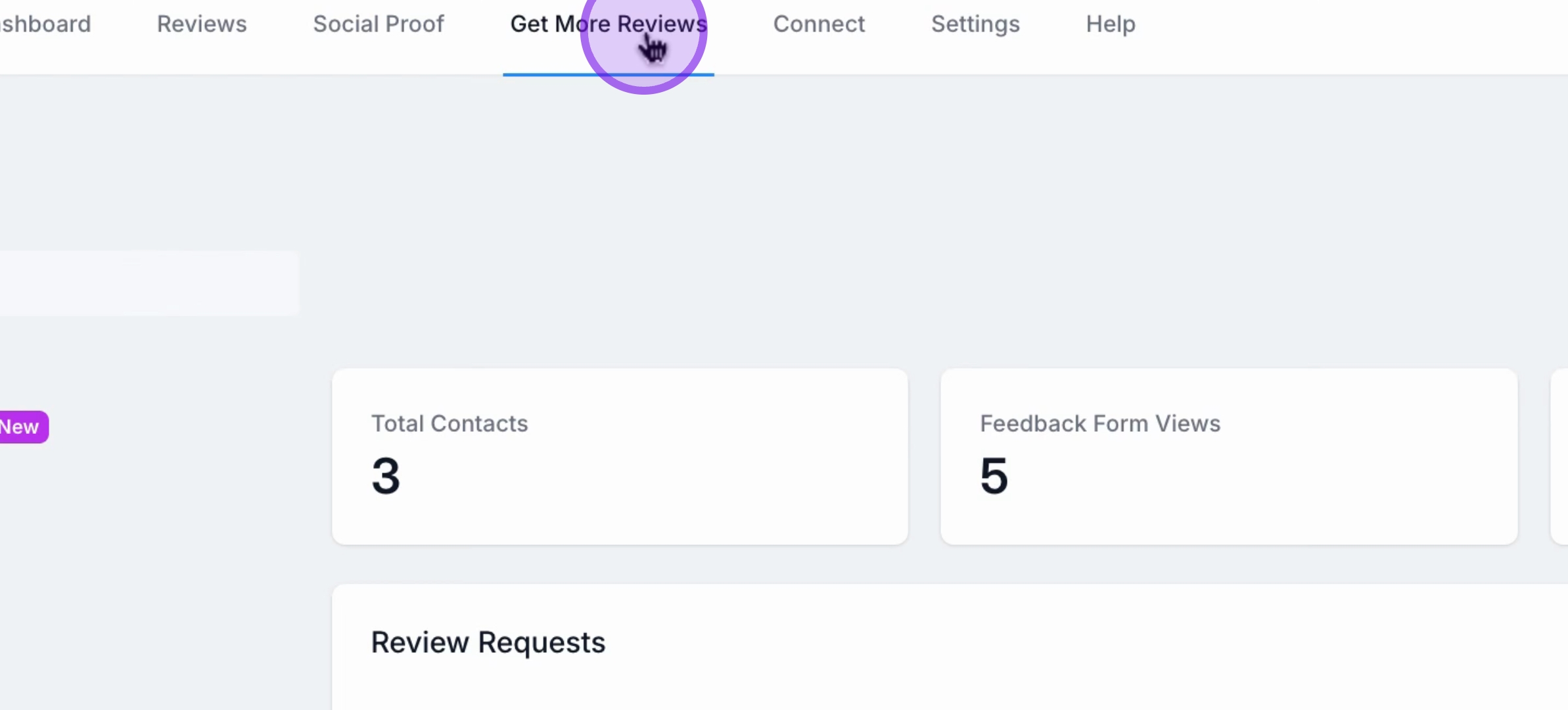Click the purple New badge

coord(23,427)
